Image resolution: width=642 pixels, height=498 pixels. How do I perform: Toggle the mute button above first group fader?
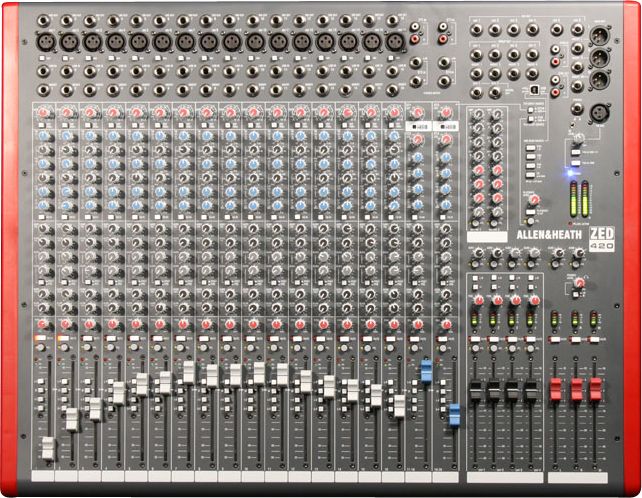click(x=475, y=339)
